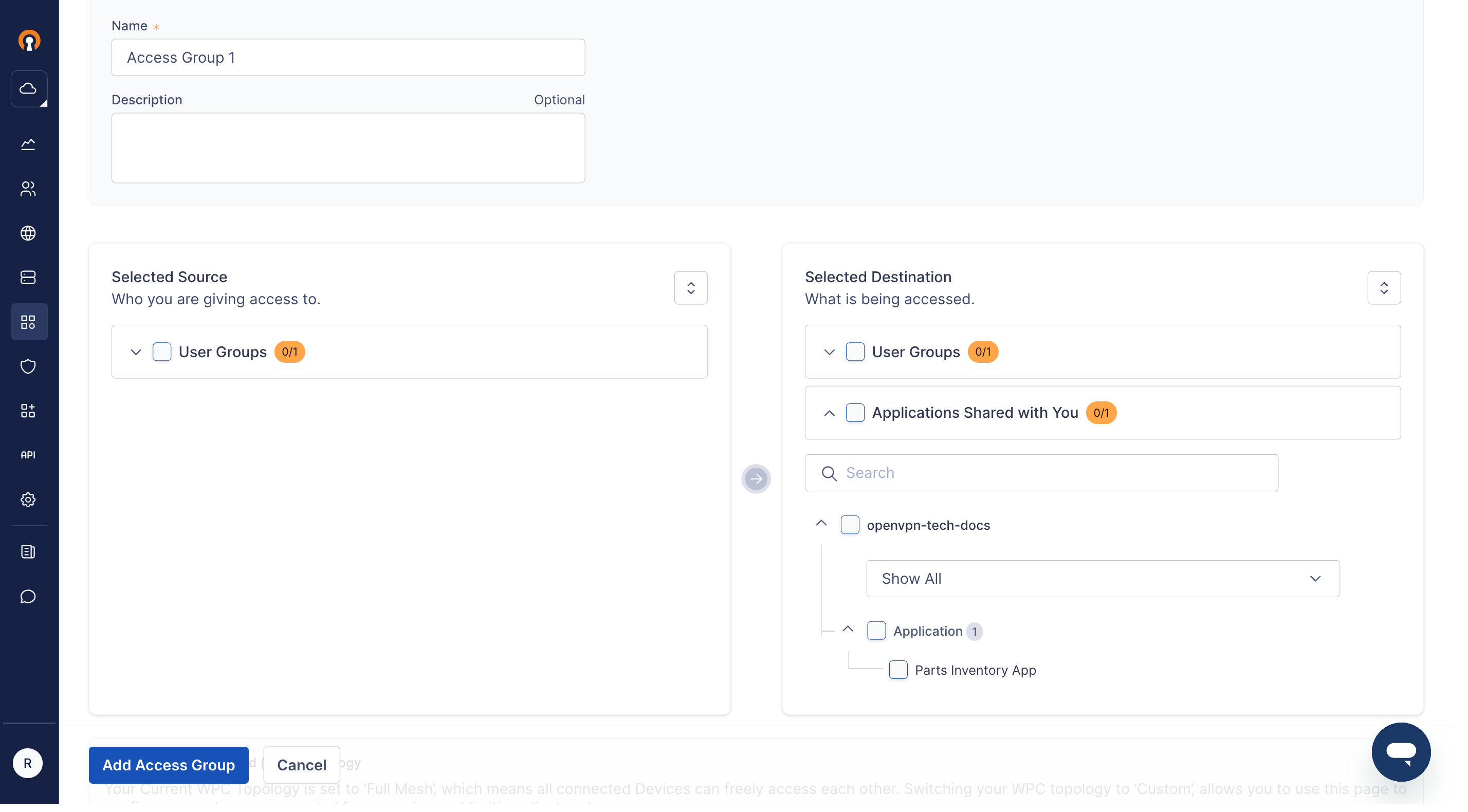This screenshot has width=1468, height=812.
Task: Open the Hosts section from the sidebar
Action: tap(28, 278)
